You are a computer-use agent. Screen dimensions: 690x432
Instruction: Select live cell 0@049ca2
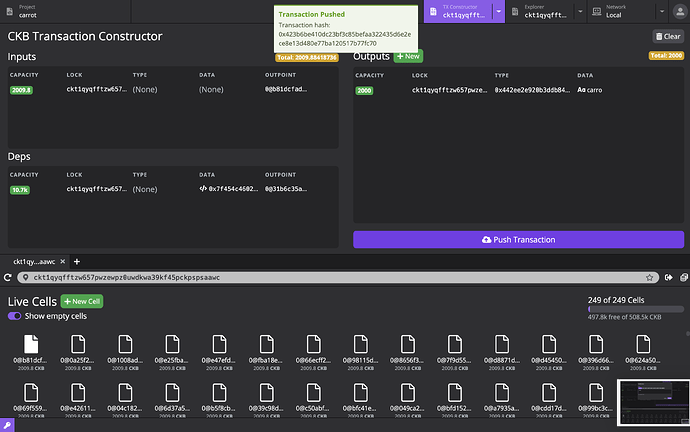(407, 400)
